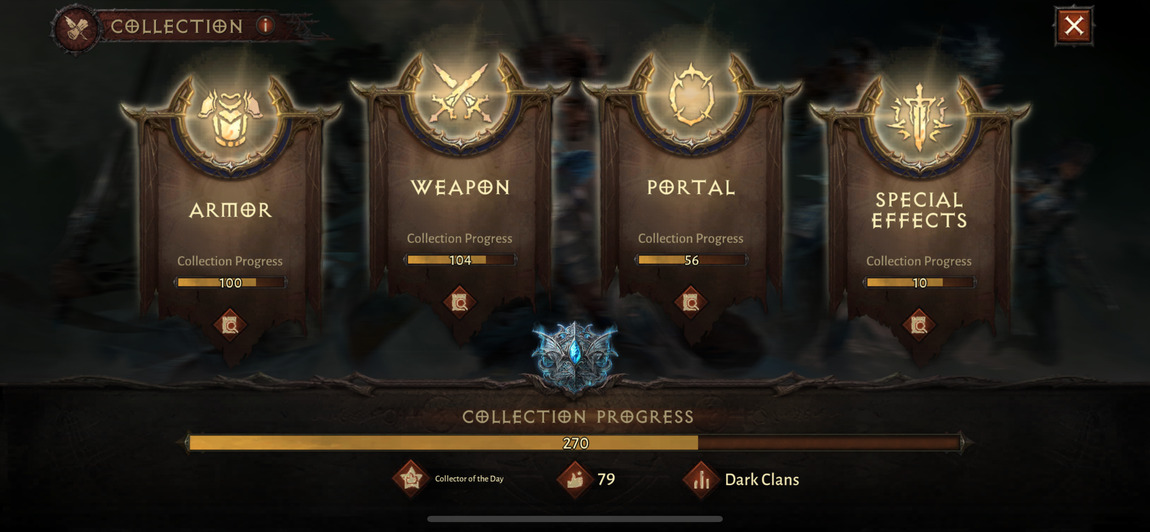
Task: Click the Collector of the Day label
Action: pos(469,479)
